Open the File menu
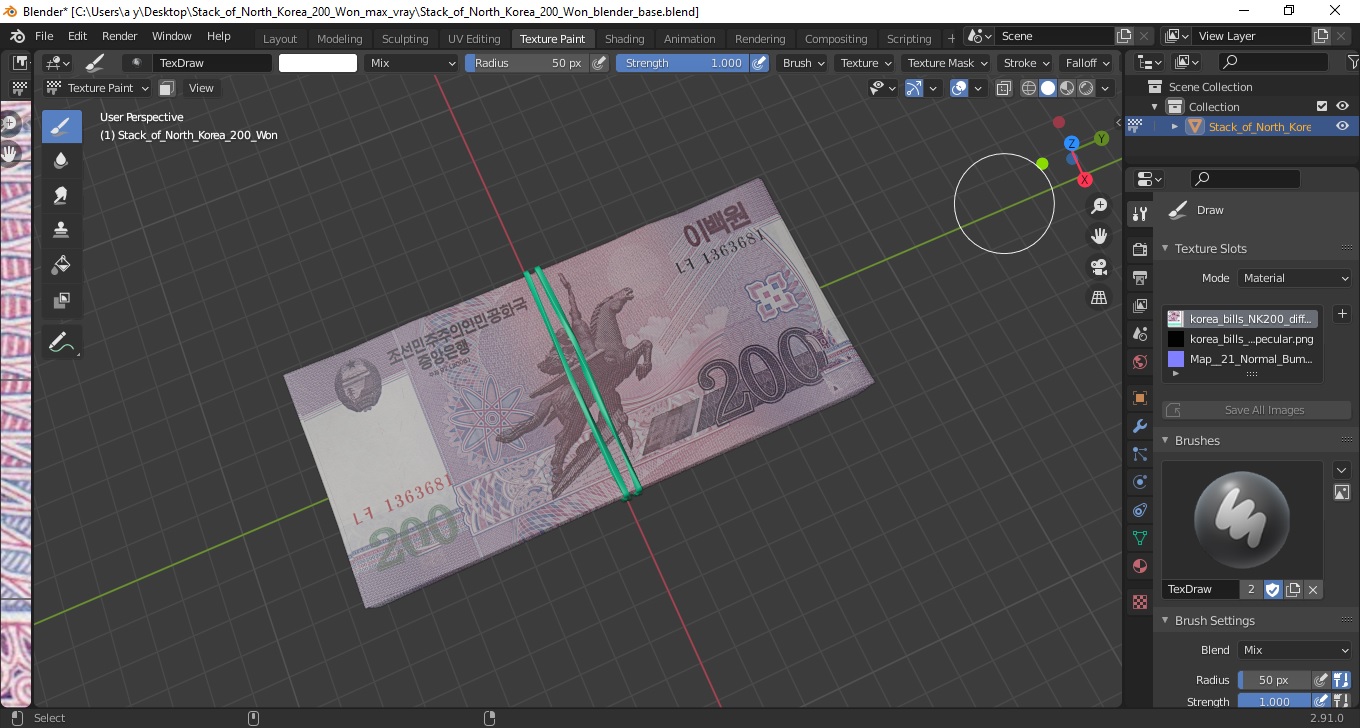The width and height of the screenshot is (1360, 728). 44,36
